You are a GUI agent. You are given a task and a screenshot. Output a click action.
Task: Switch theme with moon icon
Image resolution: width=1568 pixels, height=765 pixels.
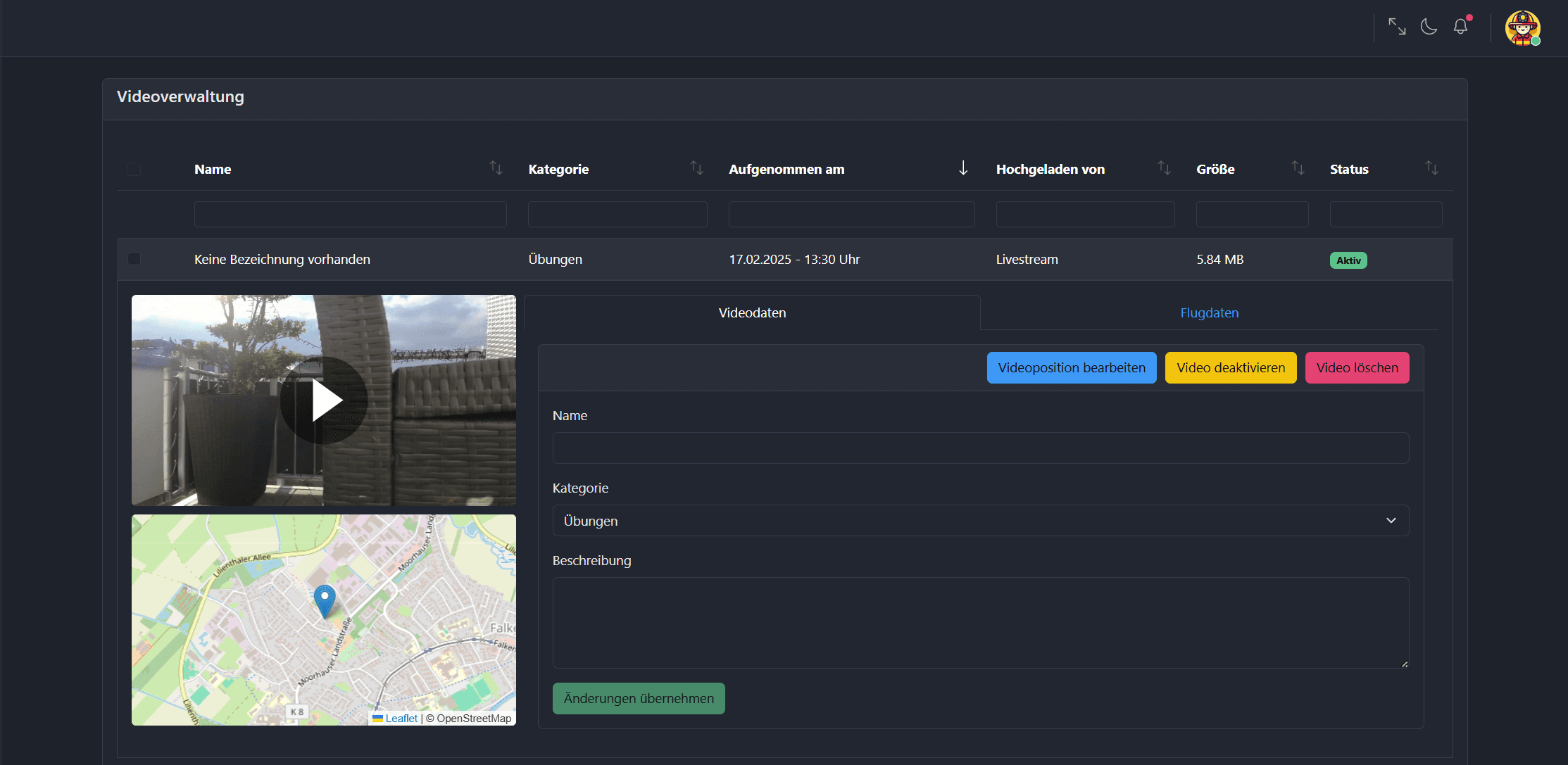point(1429,27)
